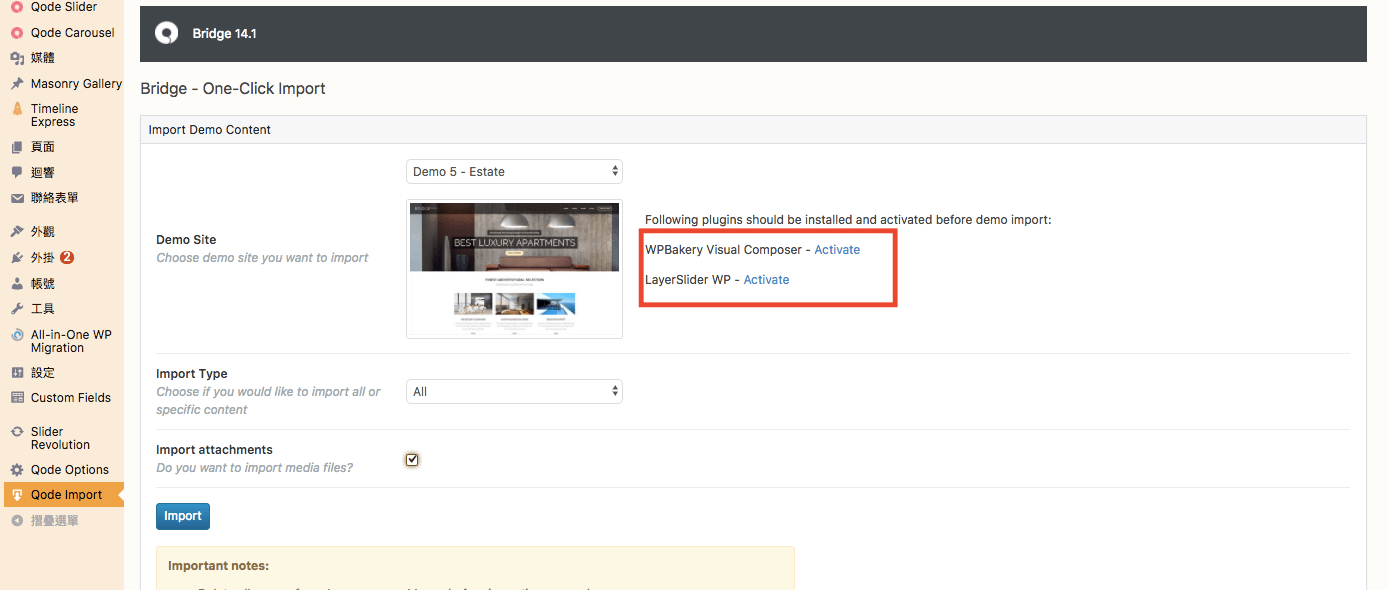Image resolution: width=1388 pixels, height=590 pixels.
Task: Click the All-in-One WP Migration icon
Action: click(x=17, y=335)
